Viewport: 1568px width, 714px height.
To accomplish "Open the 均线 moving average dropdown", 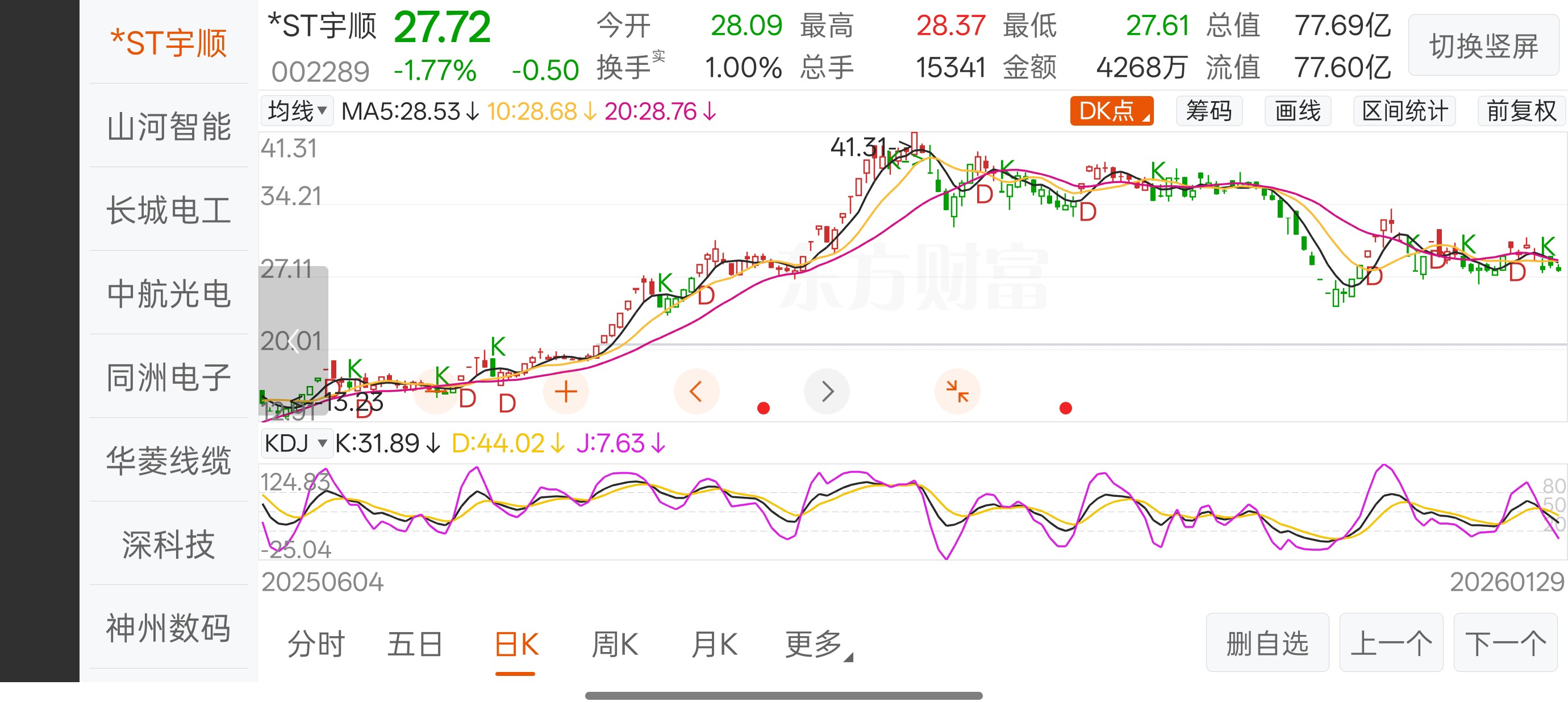I will pos(297,111).
